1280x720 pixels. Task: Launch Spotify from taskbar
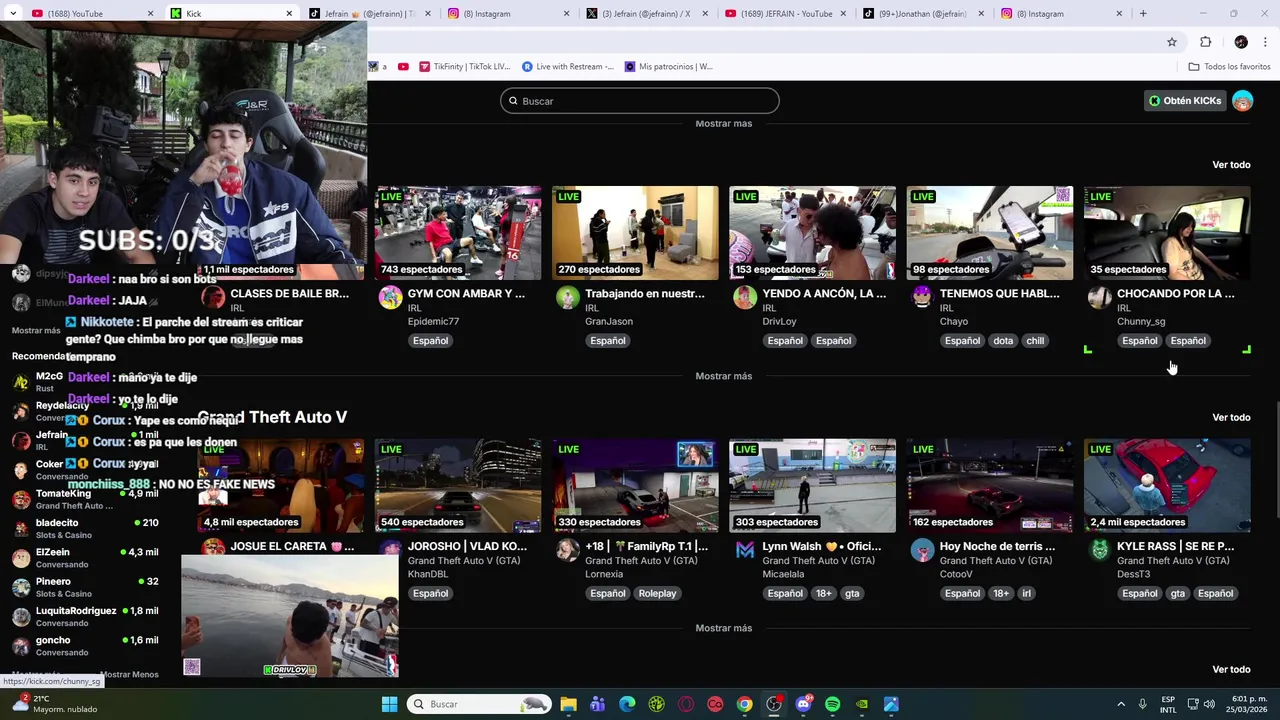click(832, 704)
